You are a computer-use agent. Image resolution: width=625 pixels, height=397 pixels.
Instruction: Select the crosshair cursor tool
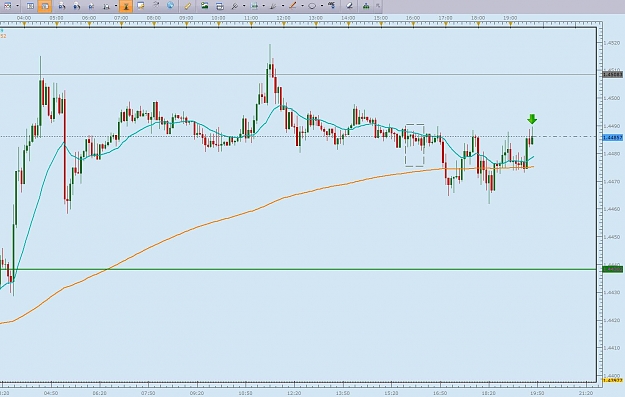tap(254, 6)
